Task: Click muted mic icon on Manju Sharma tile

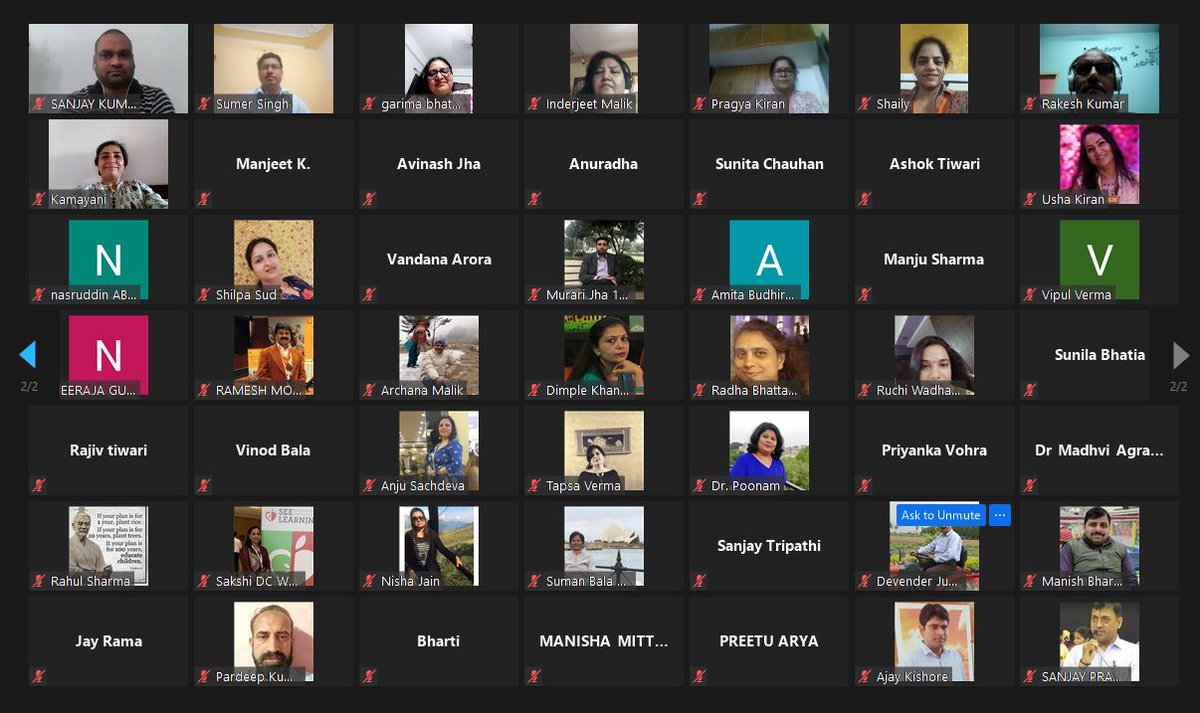Action: [864, 295]
